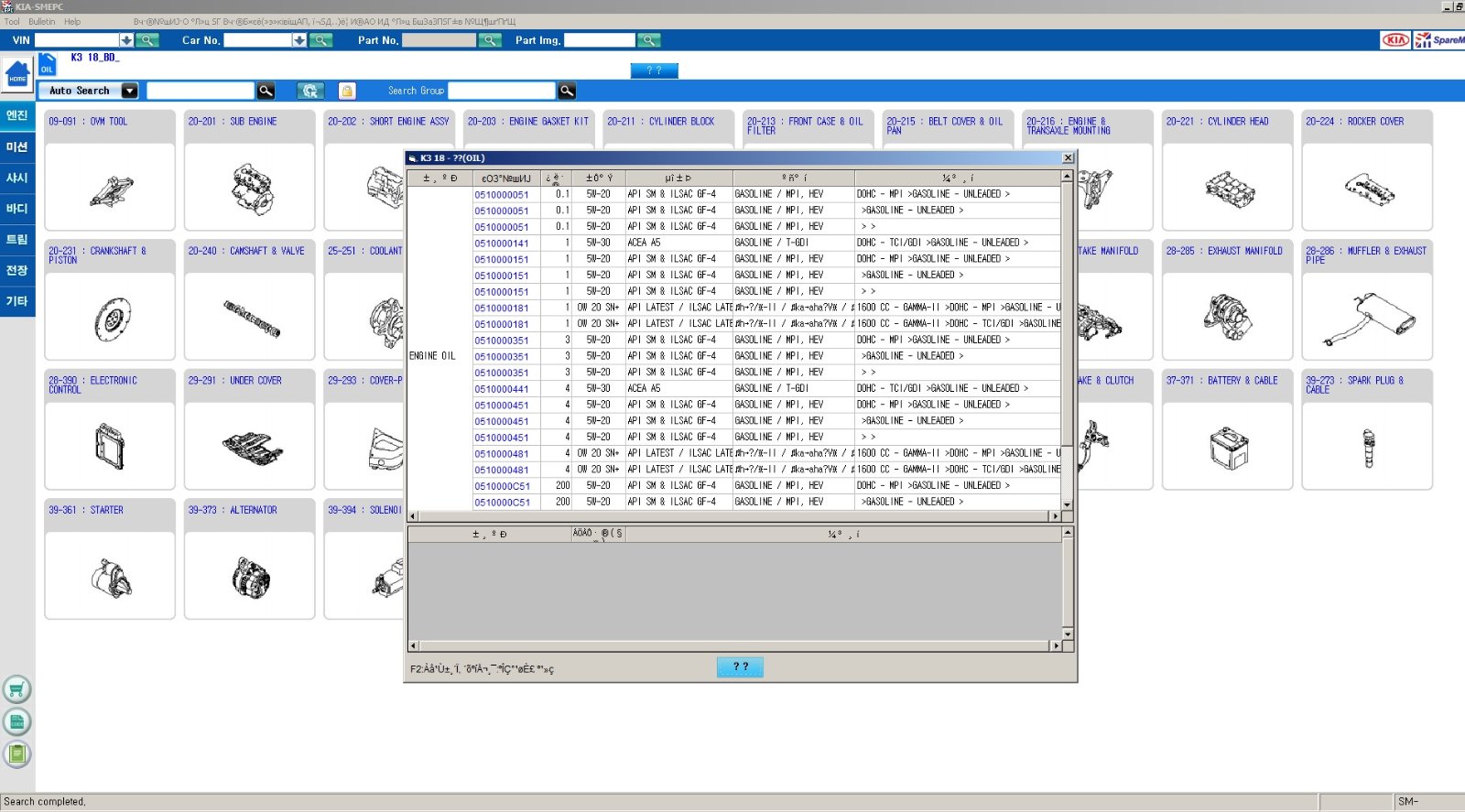Click the ?? button below toolbar
1465x812 pixels.
(654, 70)
